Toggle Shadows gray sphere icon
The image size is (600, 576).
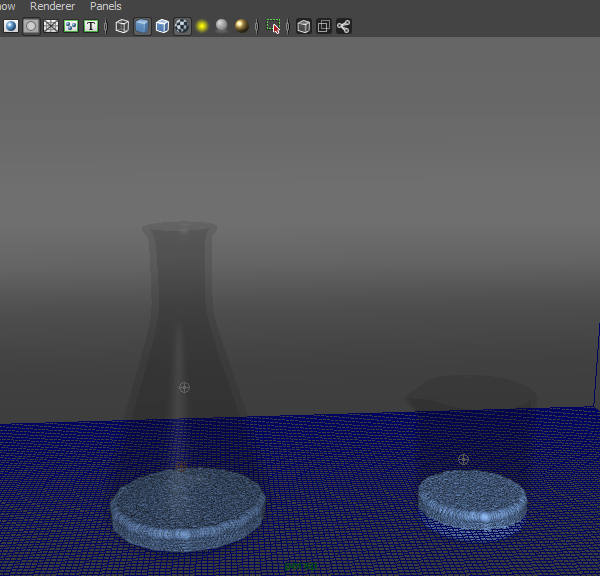click(222, 26)
